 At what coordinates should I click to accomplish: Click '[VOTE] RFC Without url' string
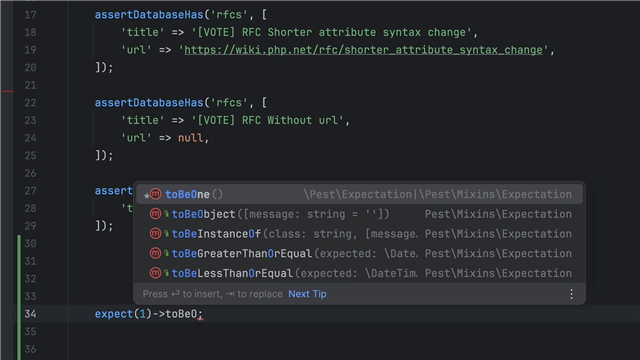point(268,120)
